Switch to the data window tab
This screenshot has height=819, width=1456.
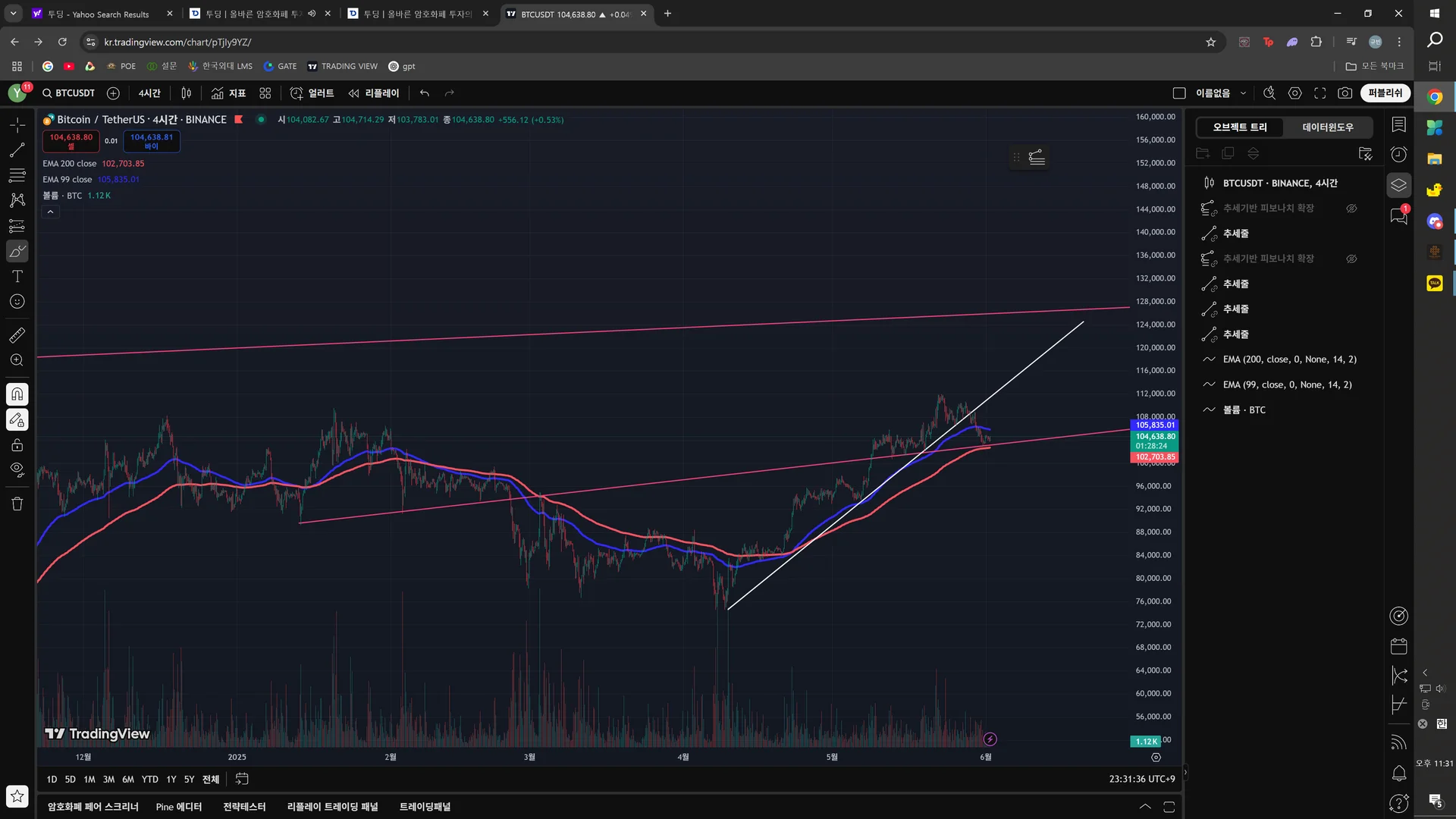pos(1327,127)
